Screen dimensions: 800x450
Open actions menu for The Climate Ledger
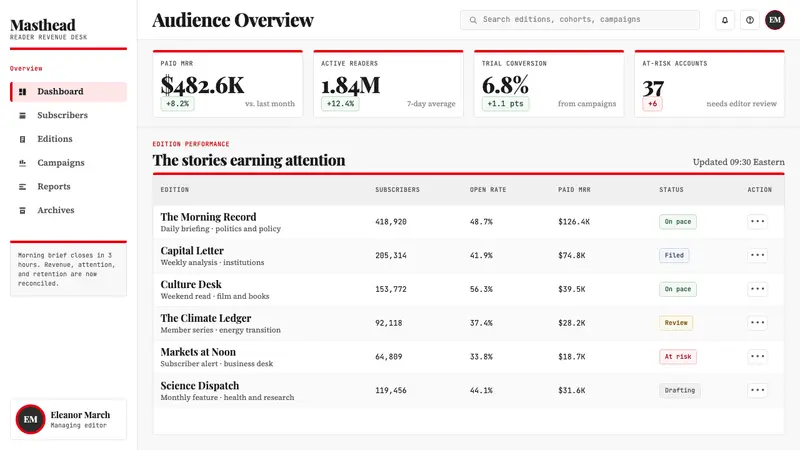pos(757,322)
